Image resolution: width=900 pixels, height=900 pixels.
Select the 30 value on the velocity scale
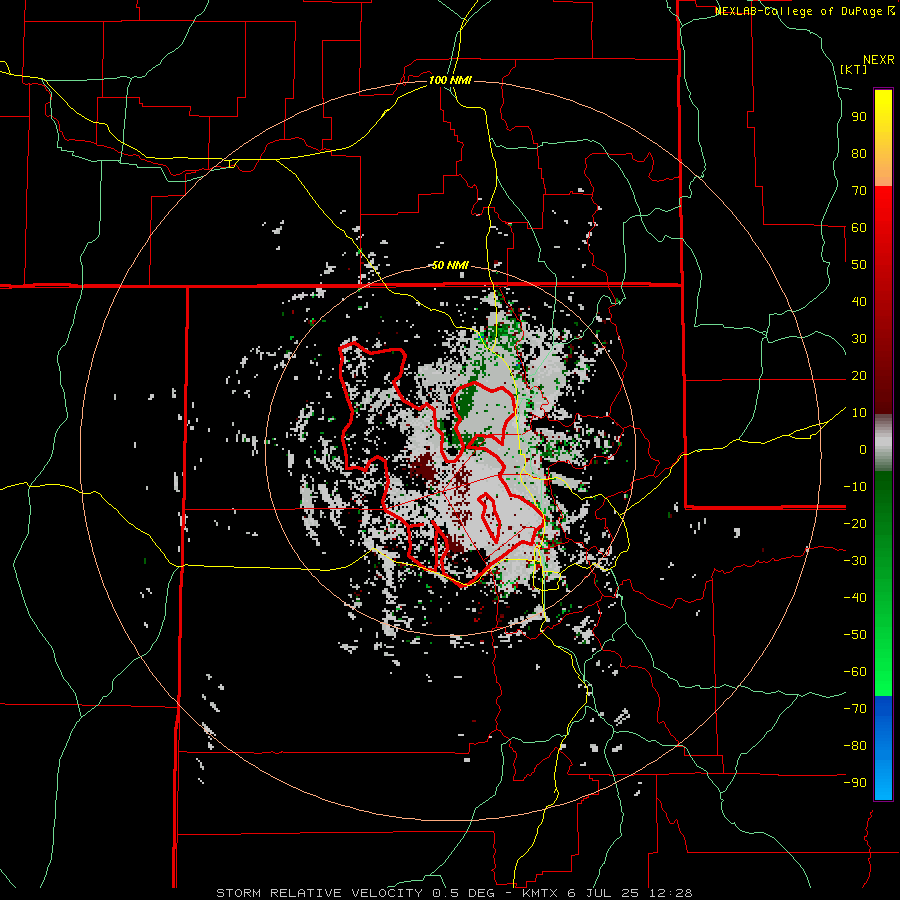pos(859,339)
